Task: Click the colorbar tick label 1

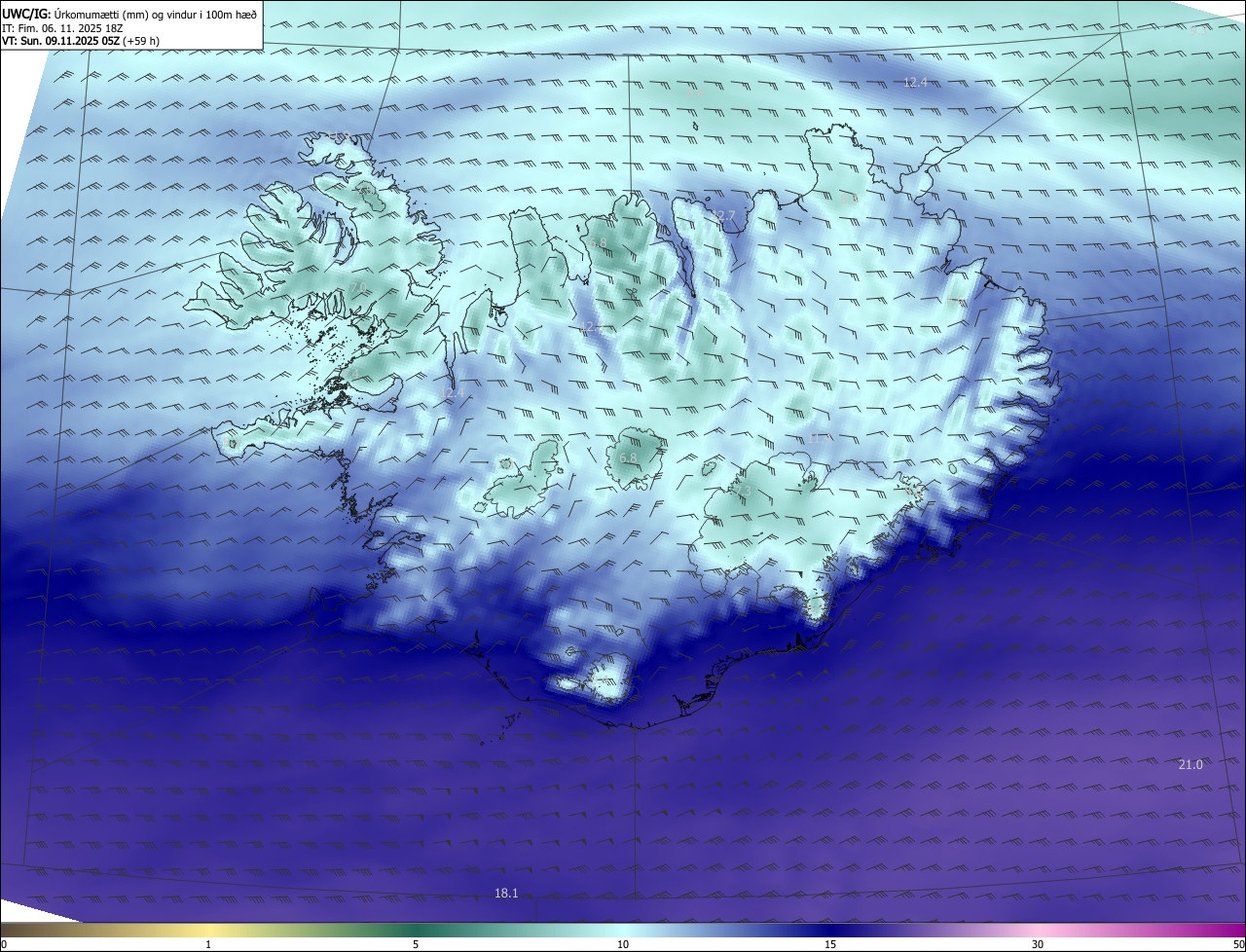Action: (x=208, y=944)
